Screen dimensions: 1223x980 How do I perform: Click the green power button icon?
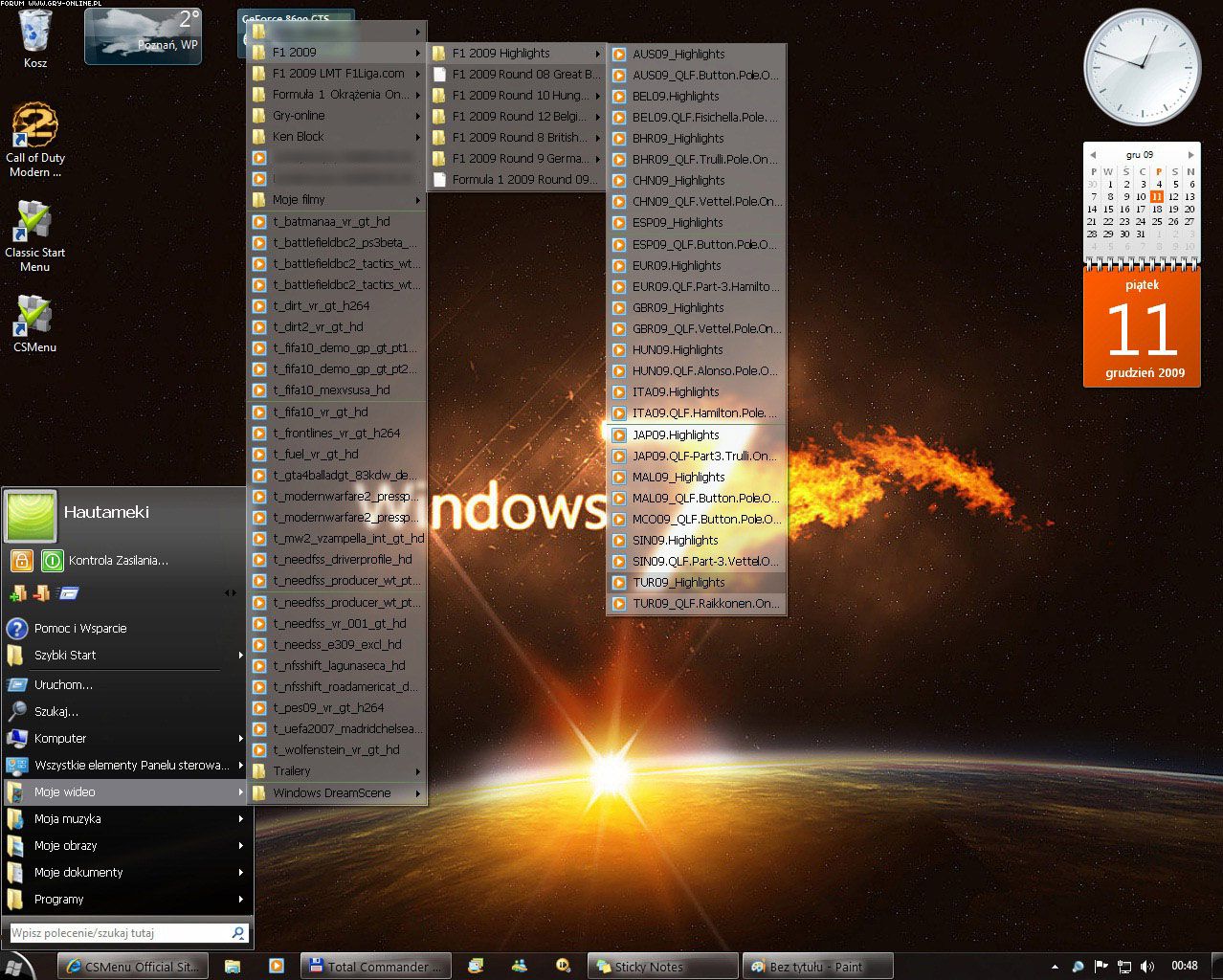53,560
